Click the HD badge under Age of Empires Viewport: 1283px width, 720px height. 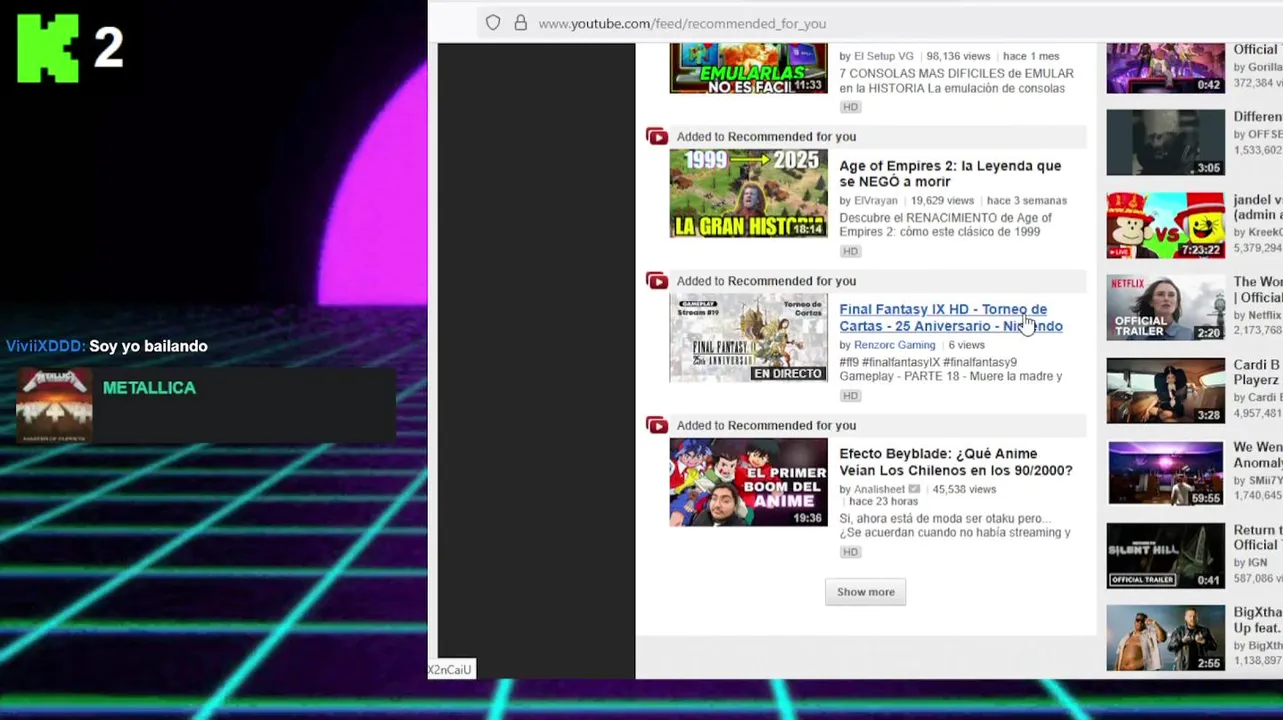point(850,252)
